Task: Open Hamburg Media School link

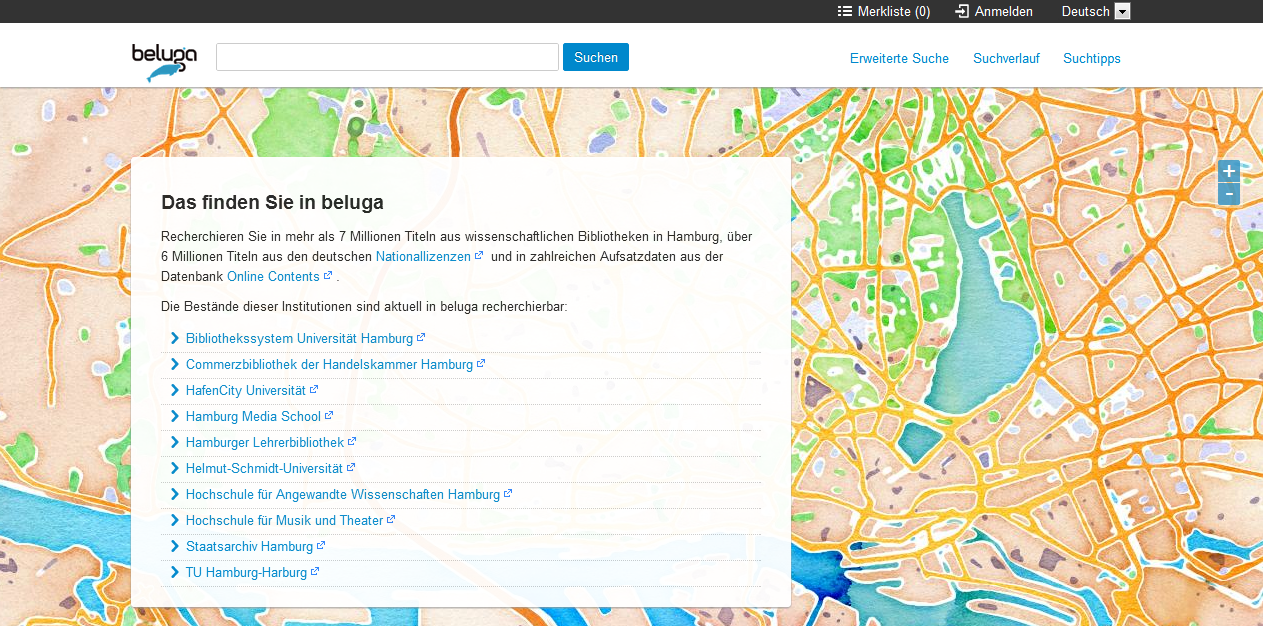Action: click(x=253, y=416)
